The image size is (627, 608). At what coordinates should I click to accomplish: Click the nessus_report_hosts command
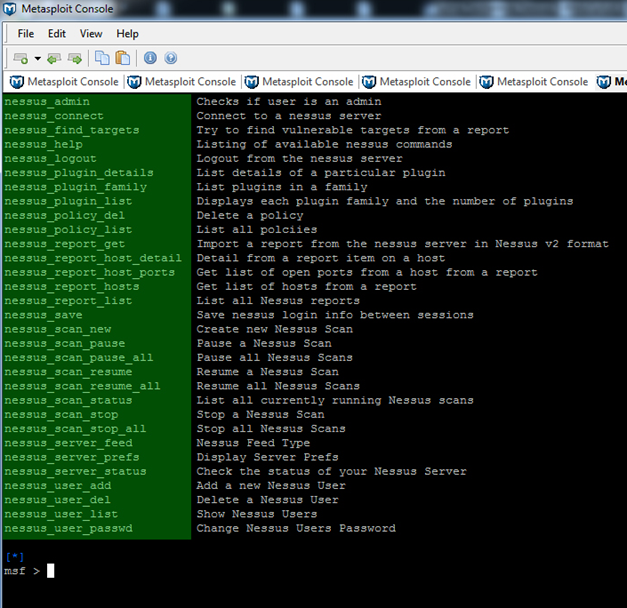point(72,286)
